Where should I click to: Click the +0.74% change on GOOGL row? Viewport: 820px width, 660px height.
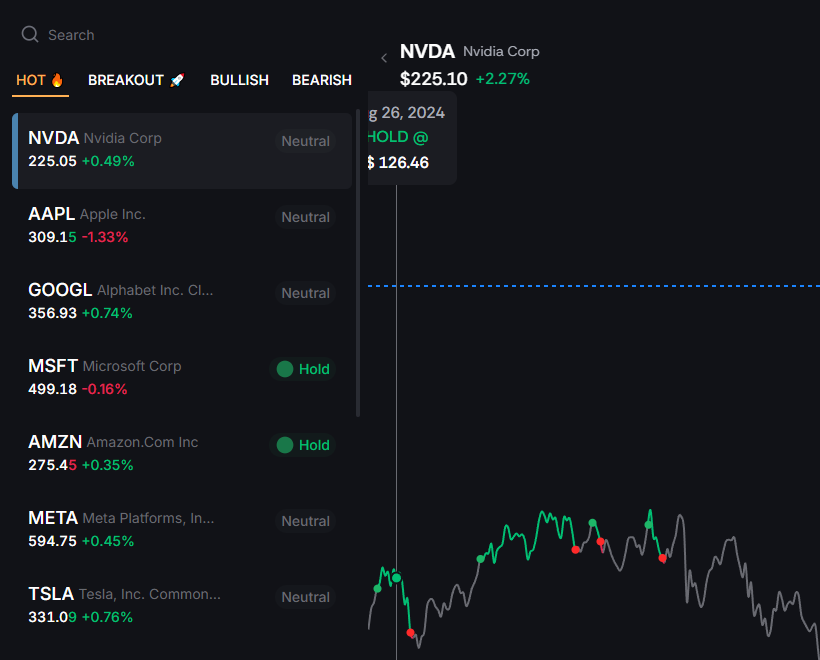click(x=107, y=313)
